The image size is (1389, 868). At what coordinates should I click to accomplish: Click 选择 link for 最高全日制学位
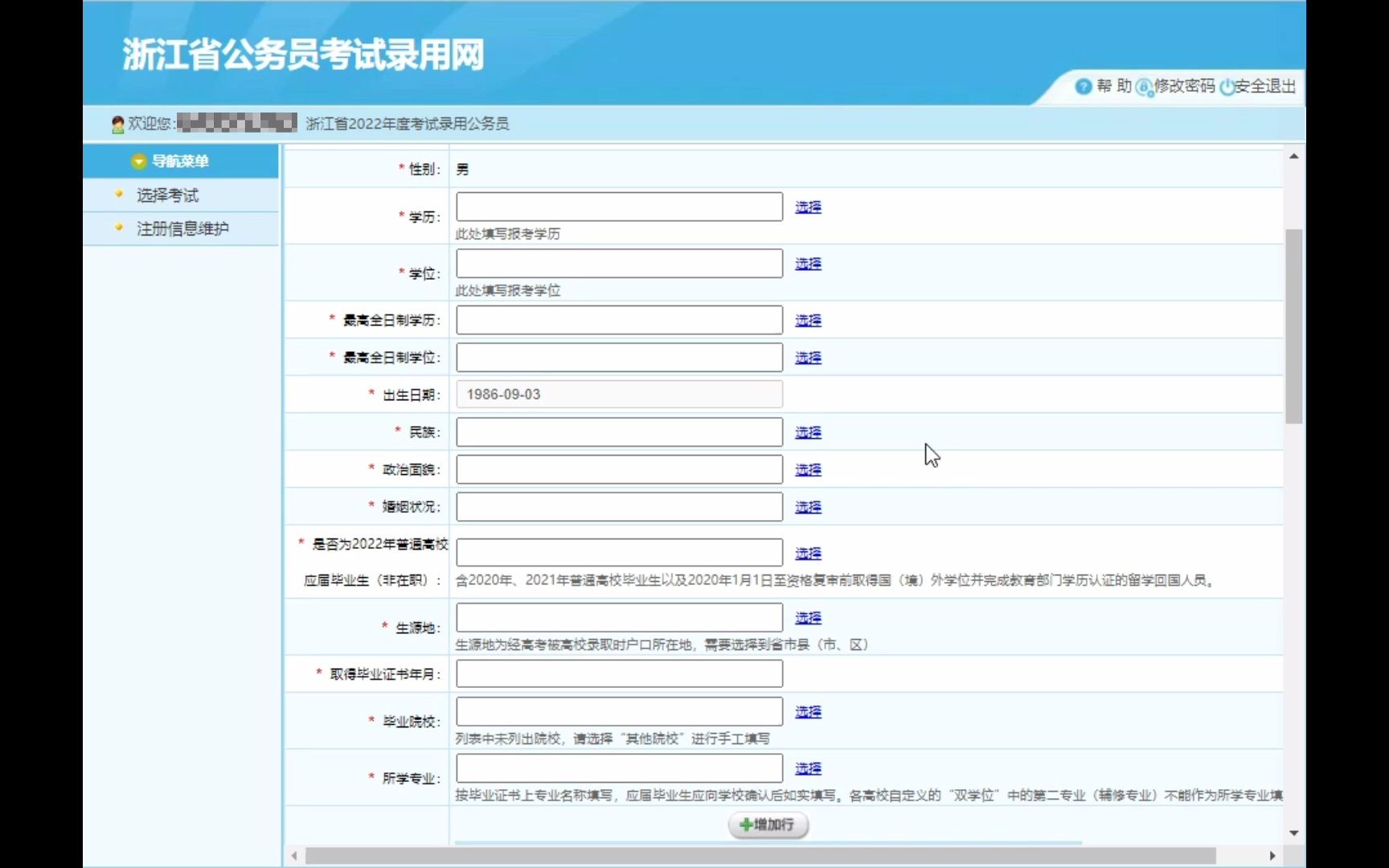click(x=808, y=358)
